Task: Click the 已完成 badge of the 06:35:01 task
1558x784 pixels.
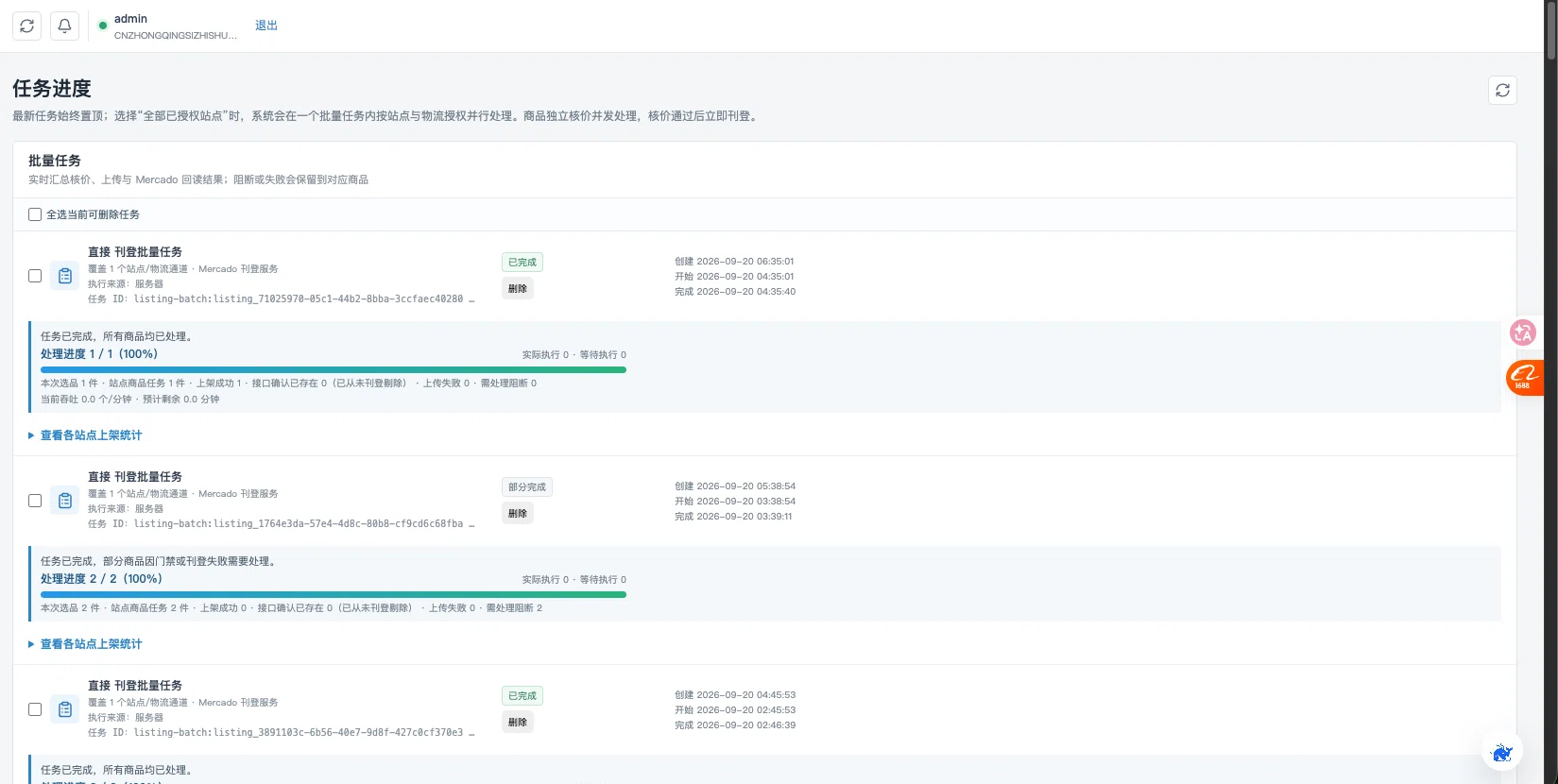Action: 522,263
